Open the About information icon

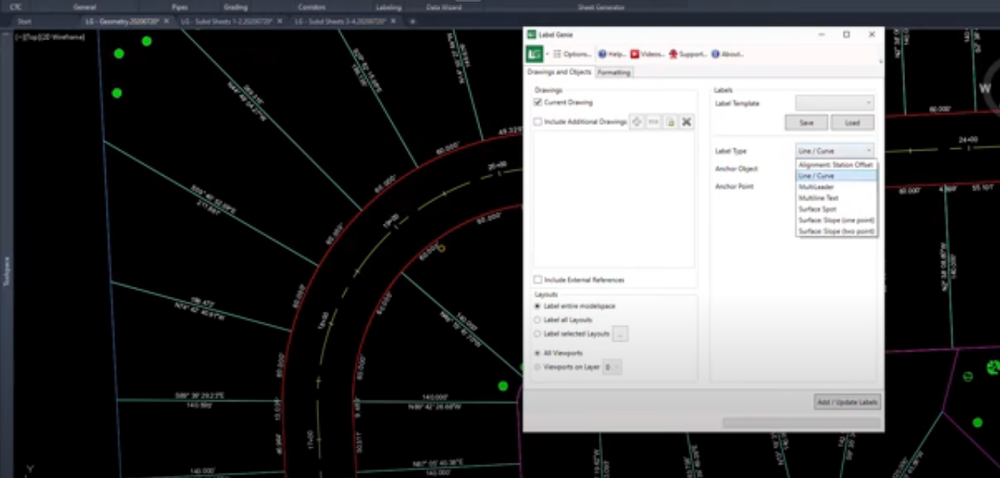click(x=727, y=54)
